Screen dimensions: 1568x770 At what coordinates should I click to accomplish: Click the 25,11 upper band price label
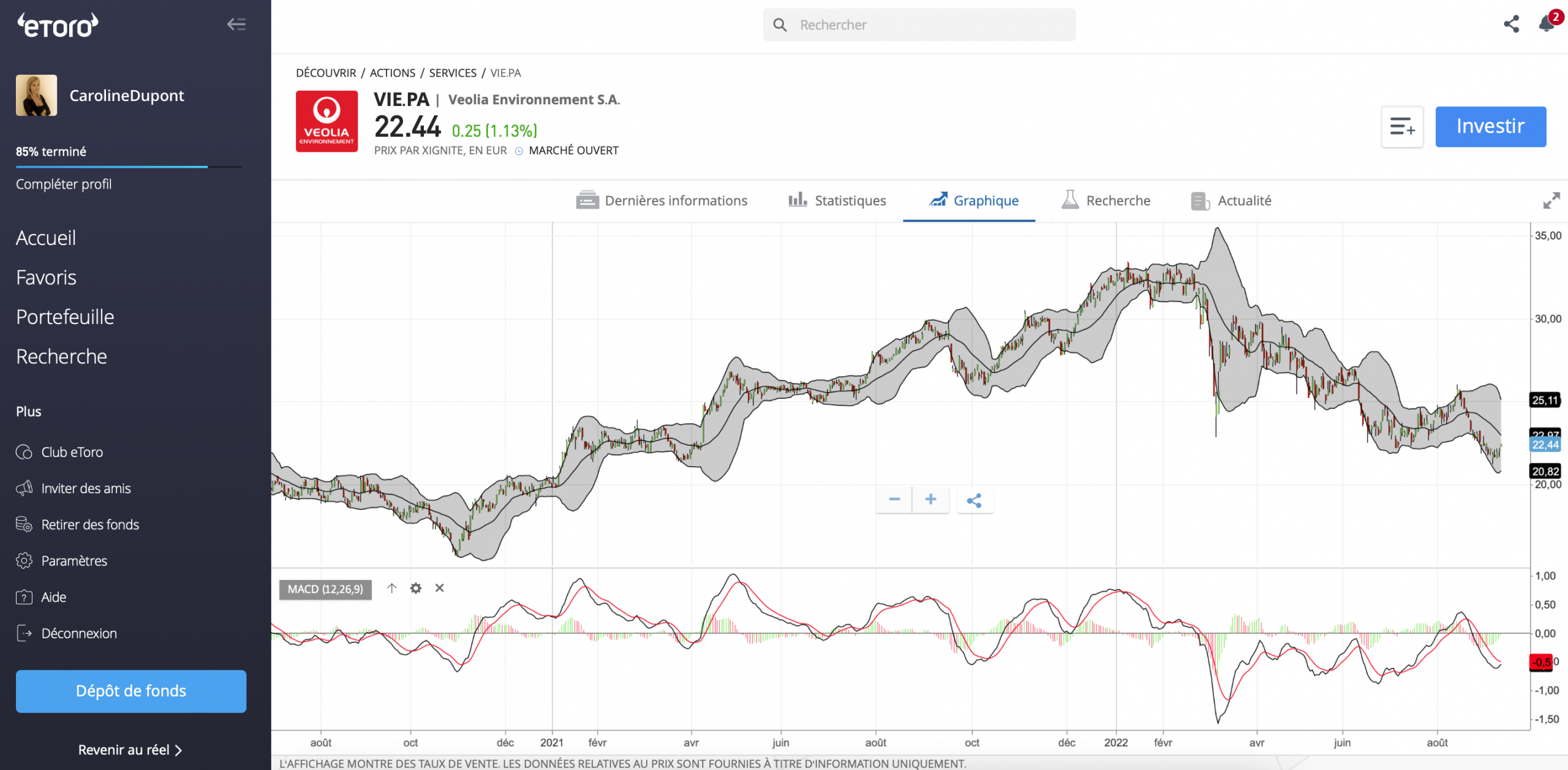[1545, 400]
